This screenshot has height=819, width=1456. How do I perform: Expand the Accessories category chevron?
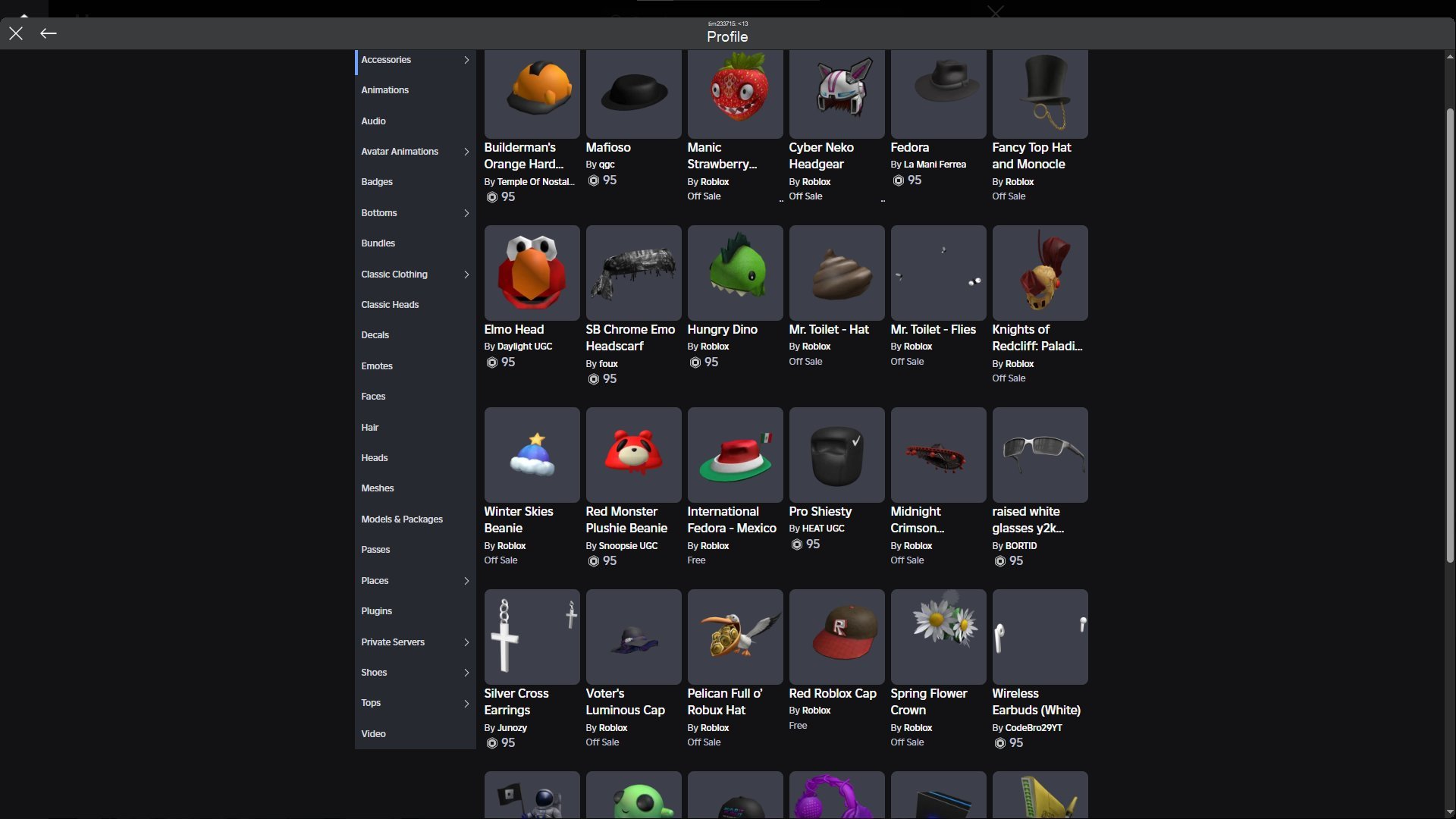(466, 60)
